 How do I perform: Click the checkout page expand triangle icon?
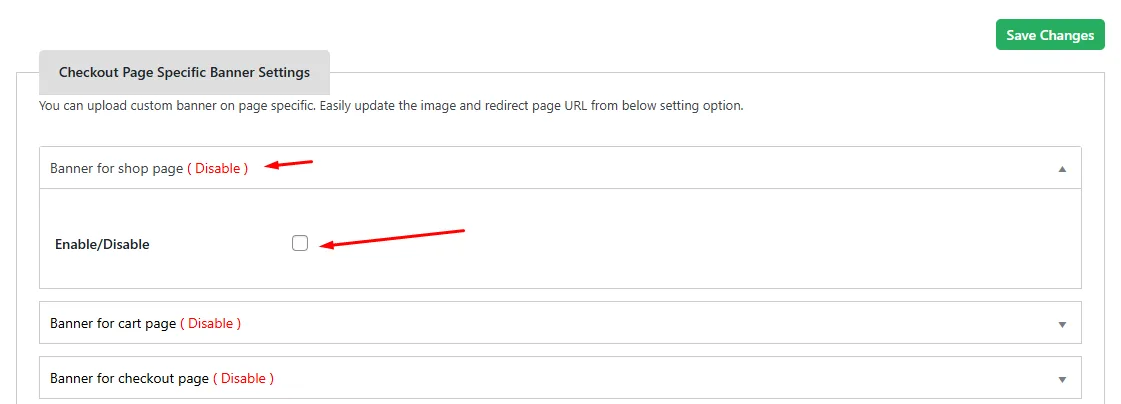point(1062,379)
